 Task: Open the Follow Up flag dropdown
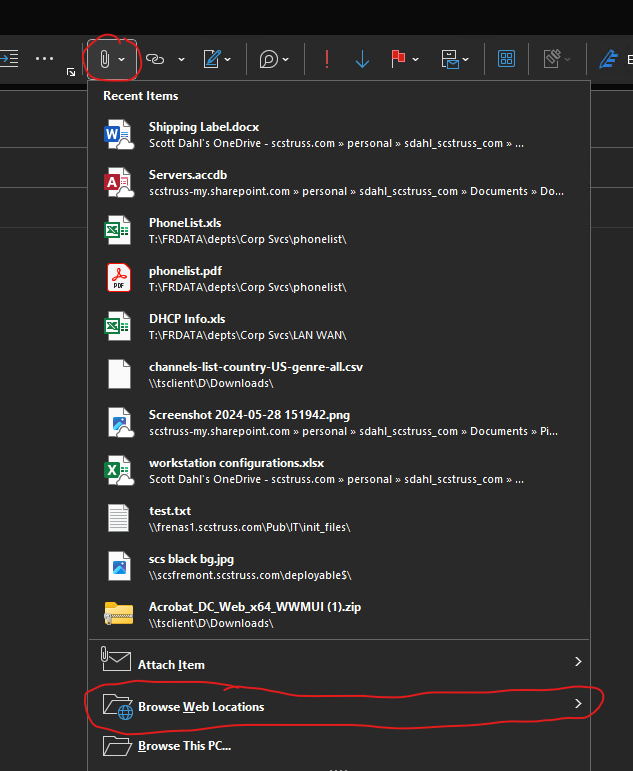[x=416, y=59]
